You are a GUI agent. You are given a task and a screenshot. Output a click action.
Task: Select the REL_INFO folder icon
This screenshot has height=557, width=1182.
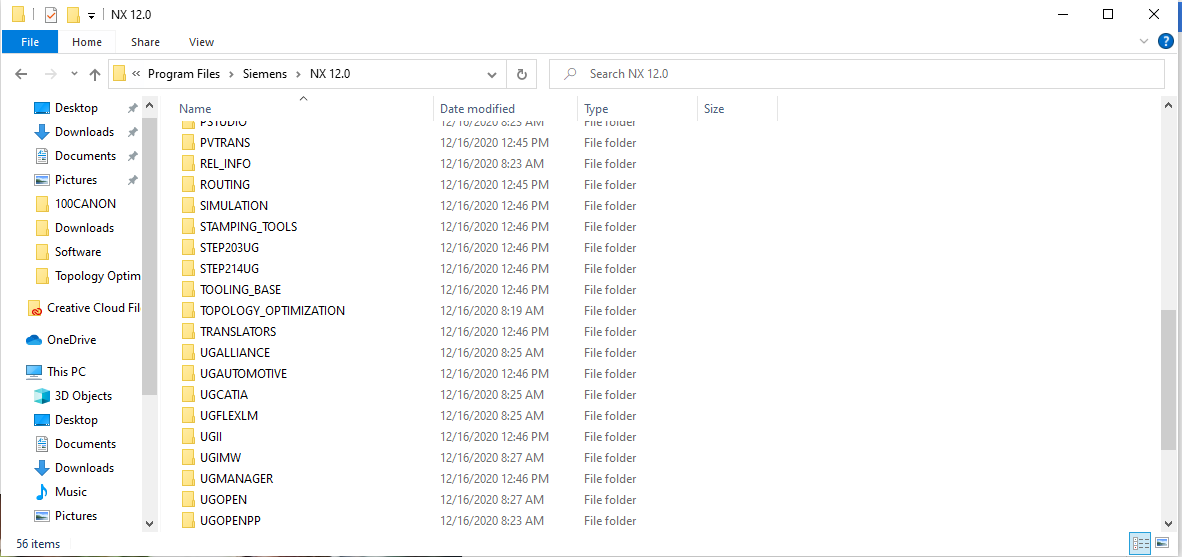pyautogui.click(x=188, y=164)
